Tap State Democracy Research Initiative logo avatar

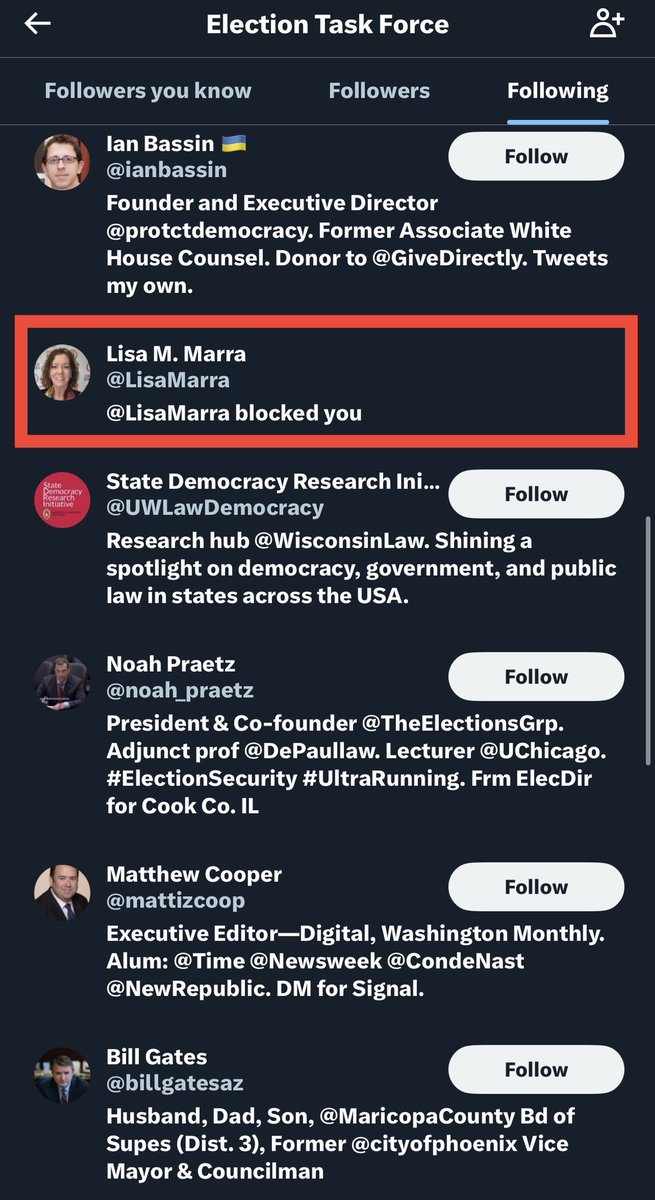(x=62, y=500)
